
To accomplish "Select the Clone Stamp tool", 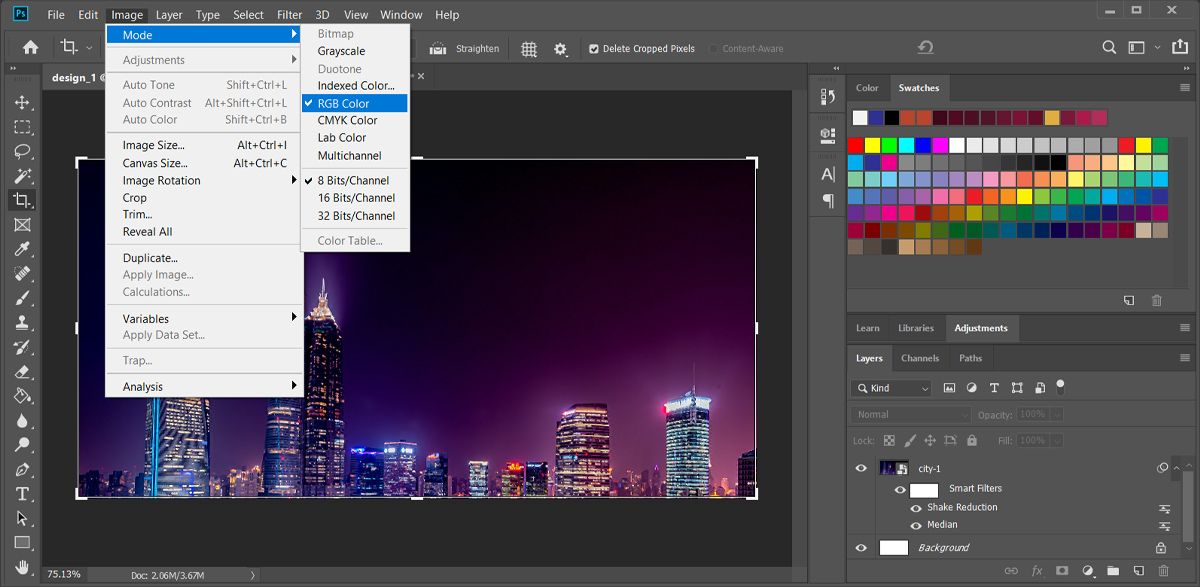I will pyautogui.click(x=22, y=324).
